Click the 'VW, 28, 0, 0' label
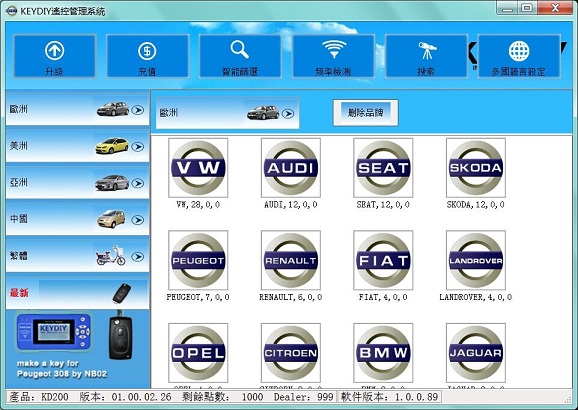578x410 pixels. point(198,205)
